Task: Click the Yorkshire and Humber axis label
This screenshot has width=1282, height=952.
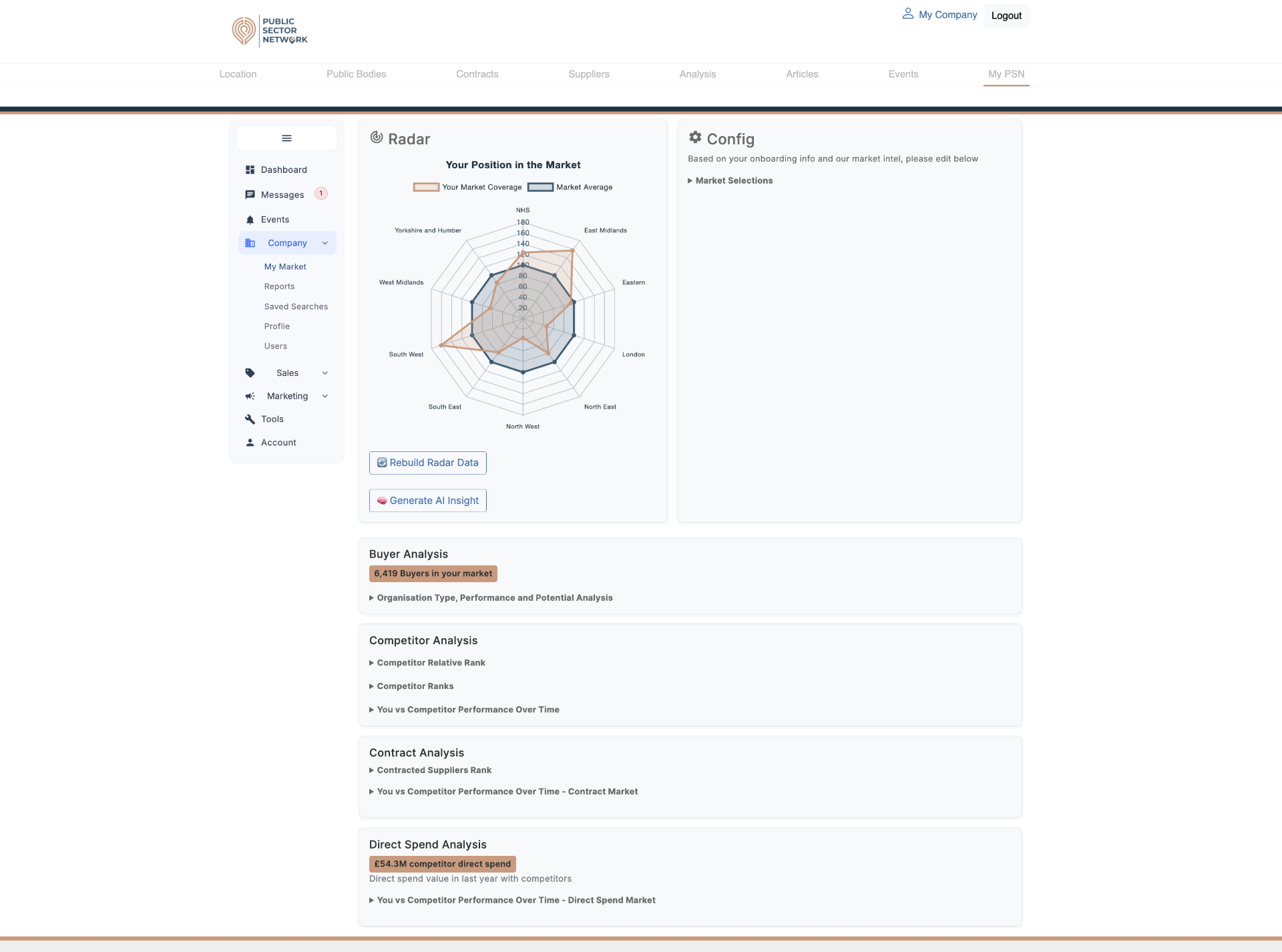Action: pos(428,230)
